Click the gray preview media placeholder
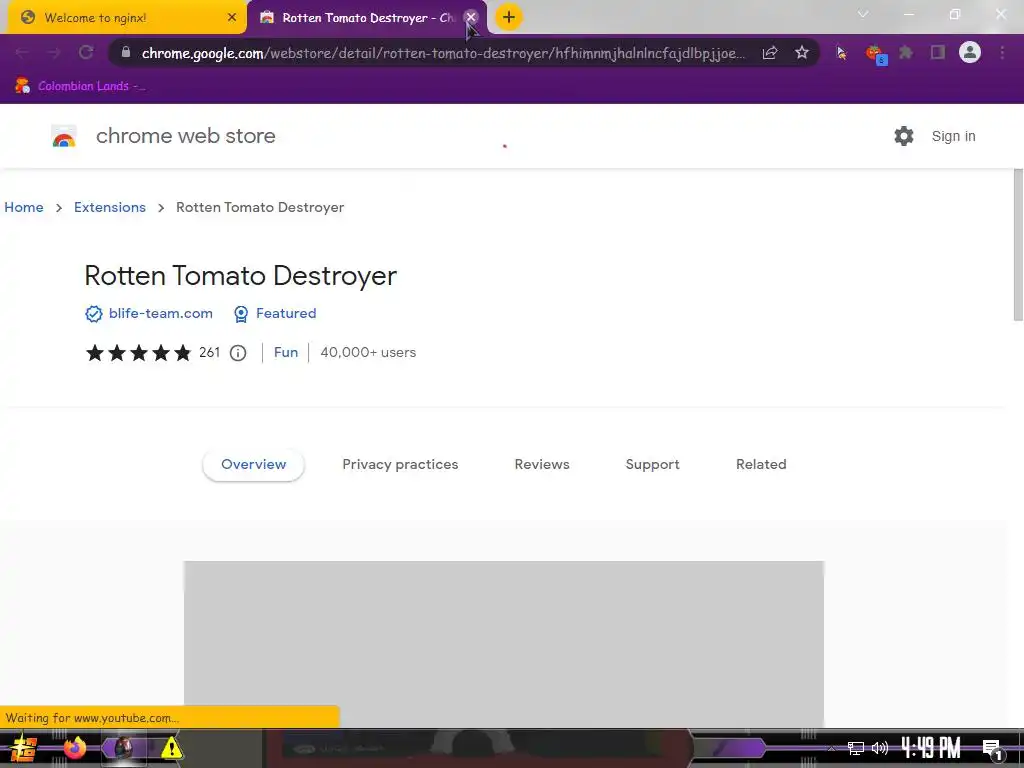The image size is (1024, 768). (x=504, y=643)
